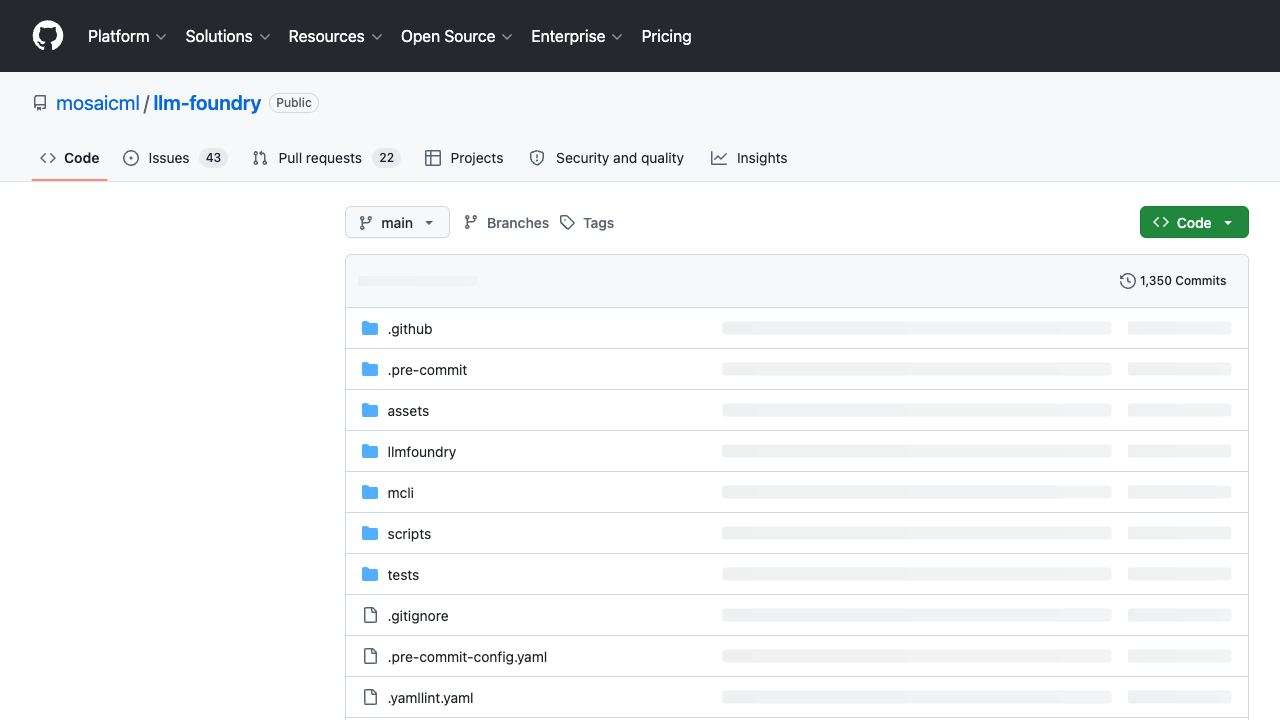Click the Issues count badge 43
Viewport: 1280px width, 720px height.
point(213,158)
